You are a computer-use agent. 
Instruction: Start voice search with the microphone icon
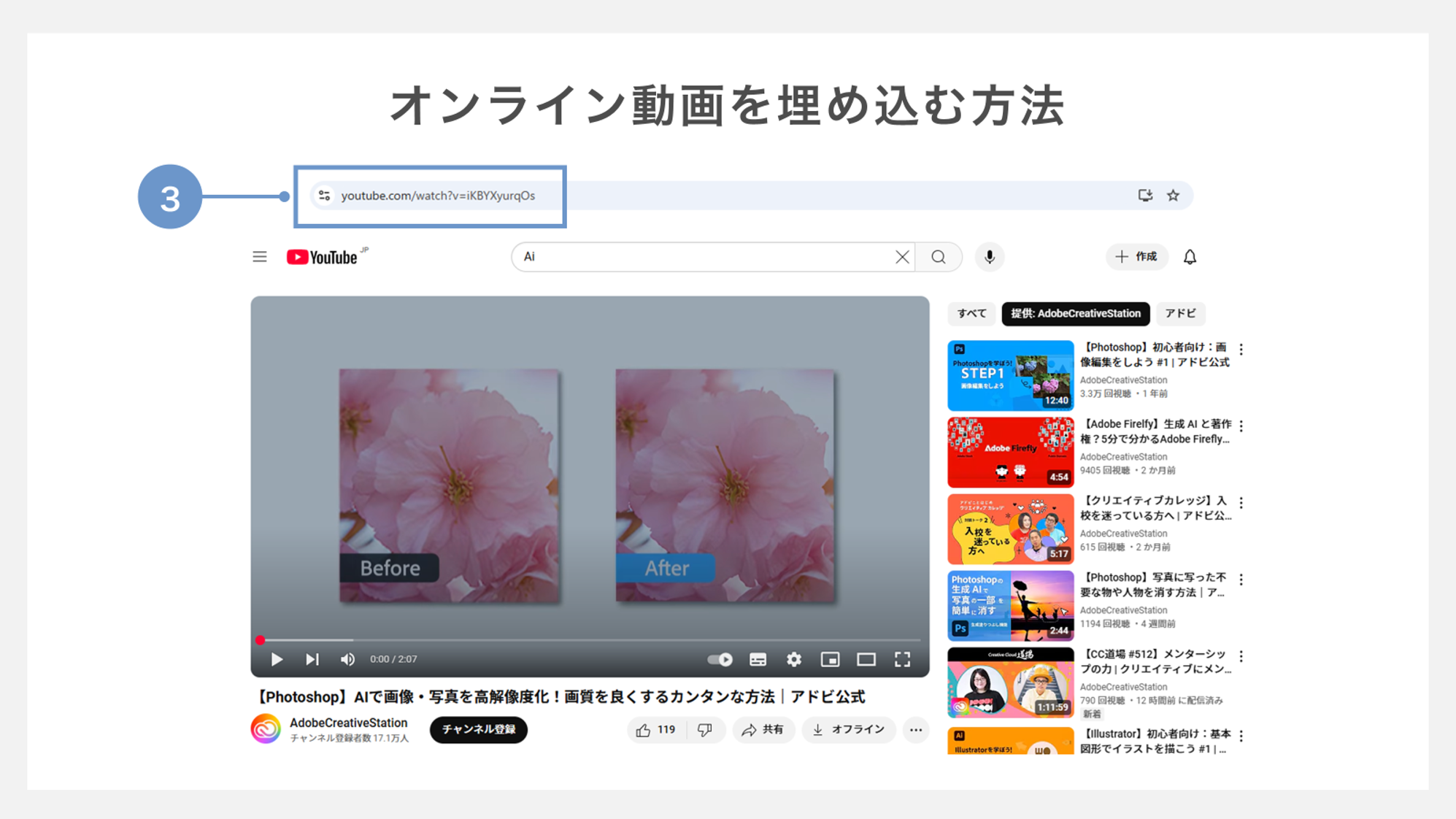point(990,257)
